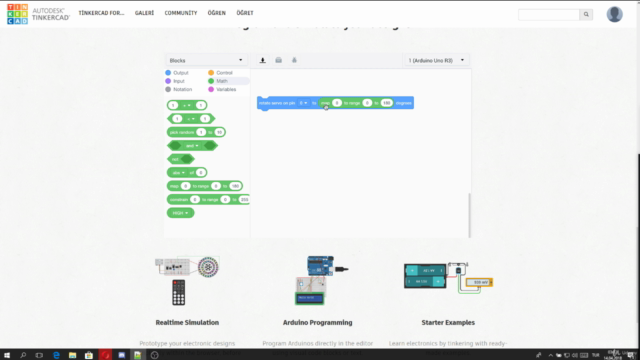Select the Math block category

click(218, 81)
